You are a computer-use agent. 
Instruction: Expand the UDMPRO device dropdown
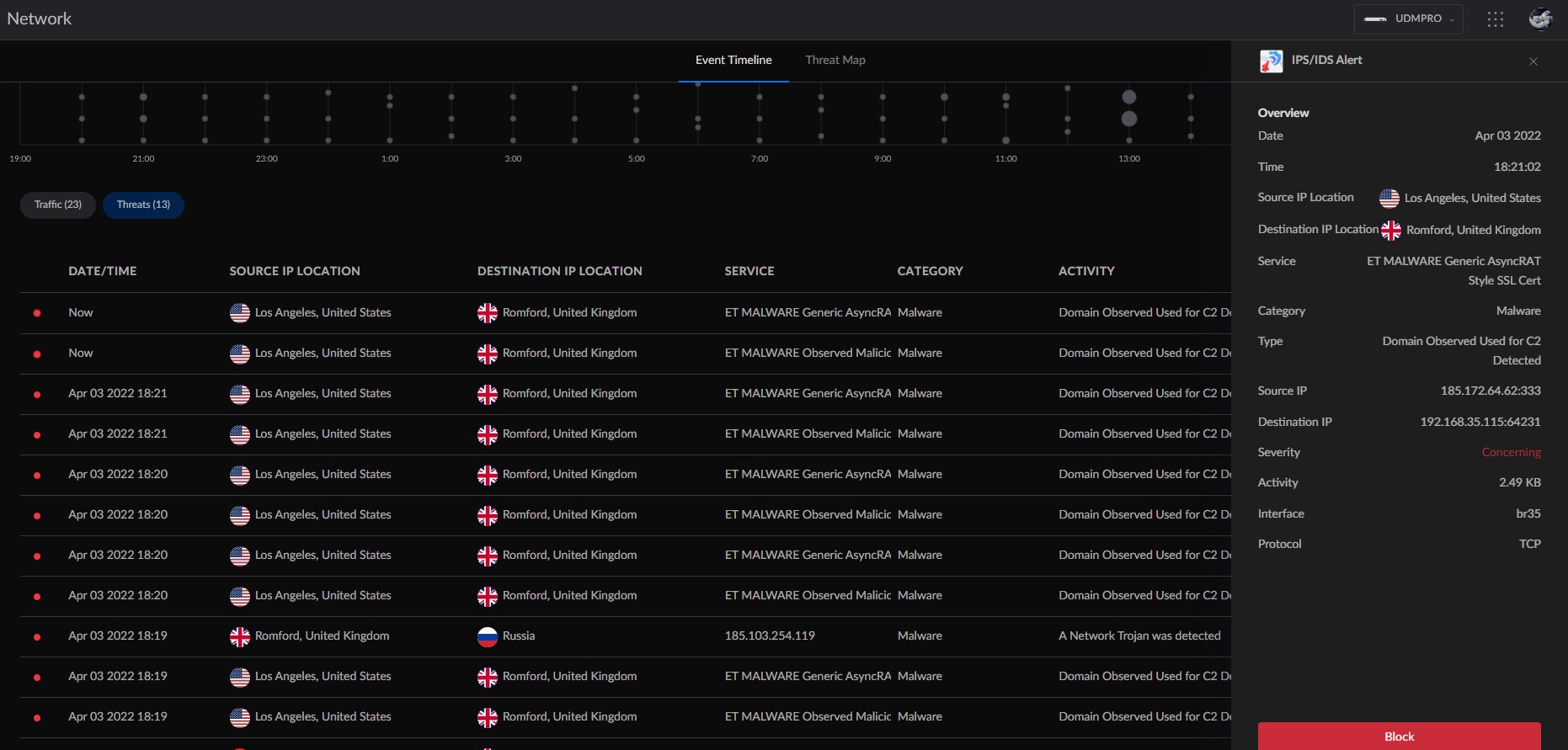pos(1408,19)
